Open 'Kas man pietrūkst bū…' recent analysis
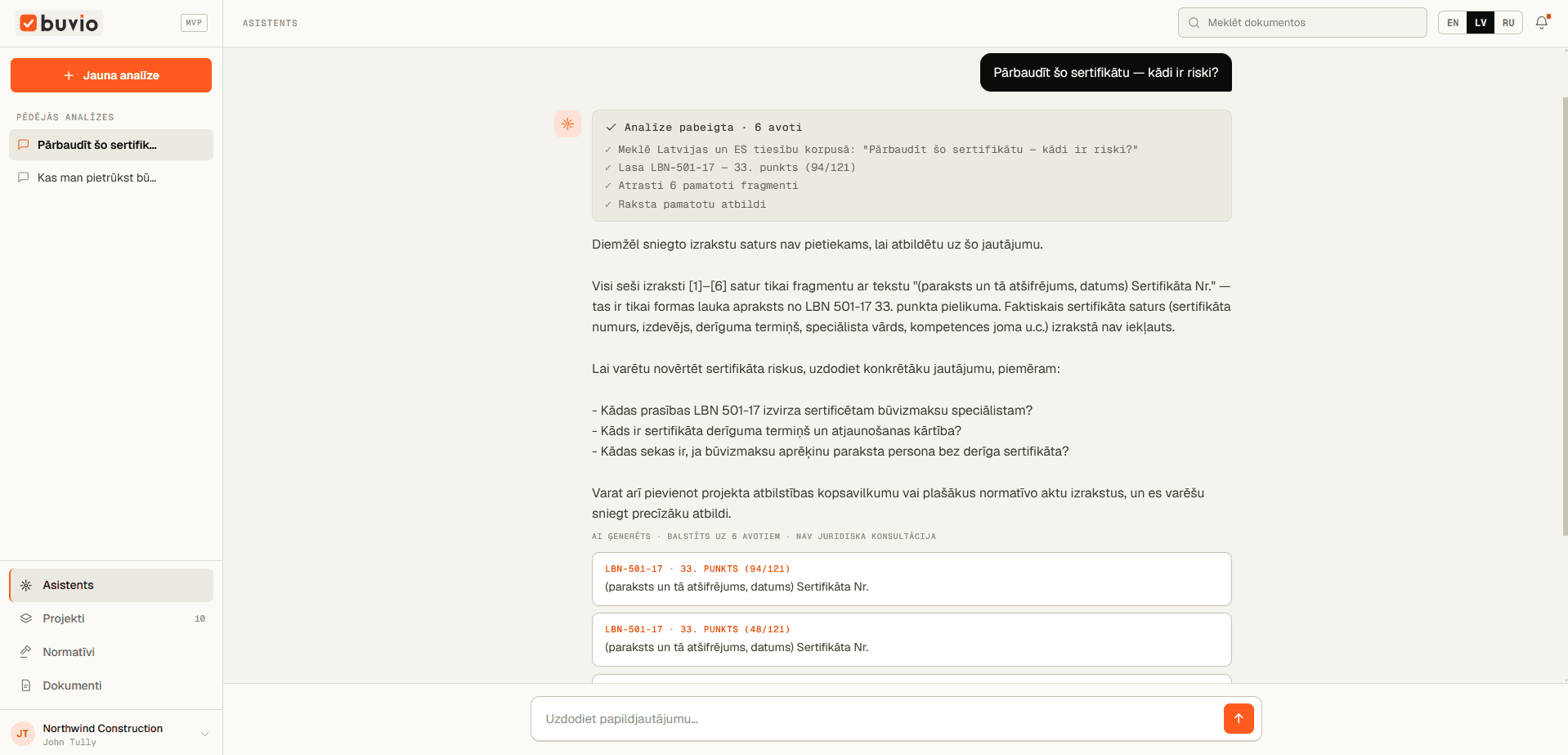The image size is (1568, 755). 111,178
